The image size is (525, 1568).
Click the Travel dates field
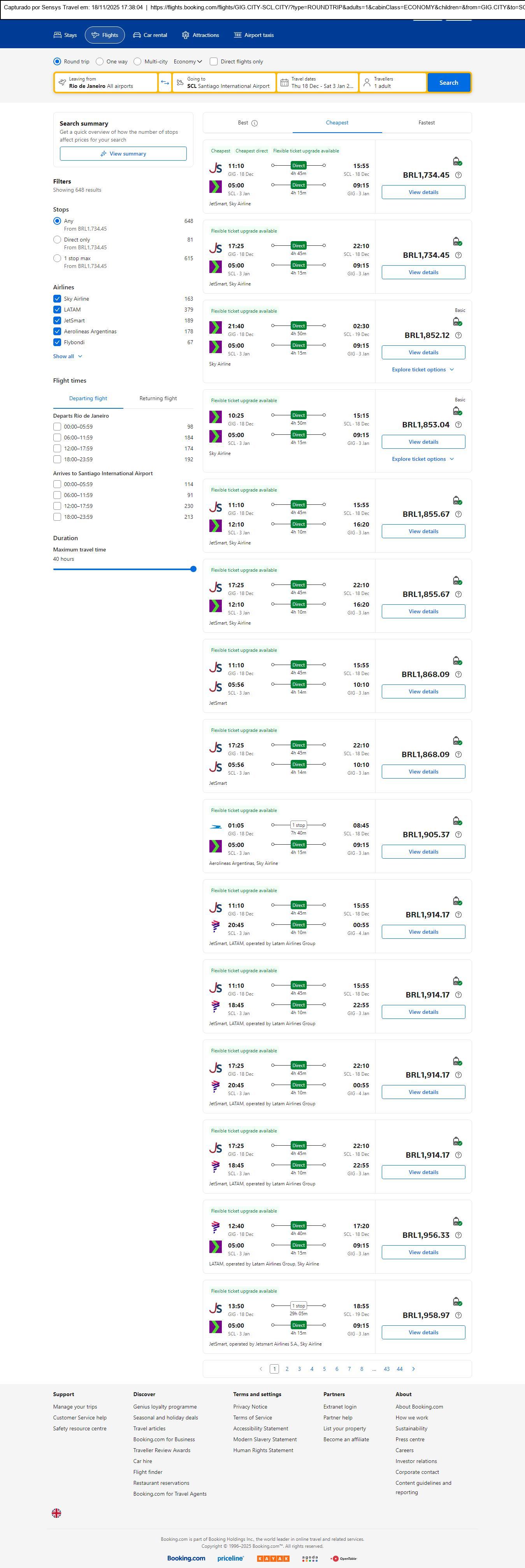pyautogui.click(x=317, y=83)
